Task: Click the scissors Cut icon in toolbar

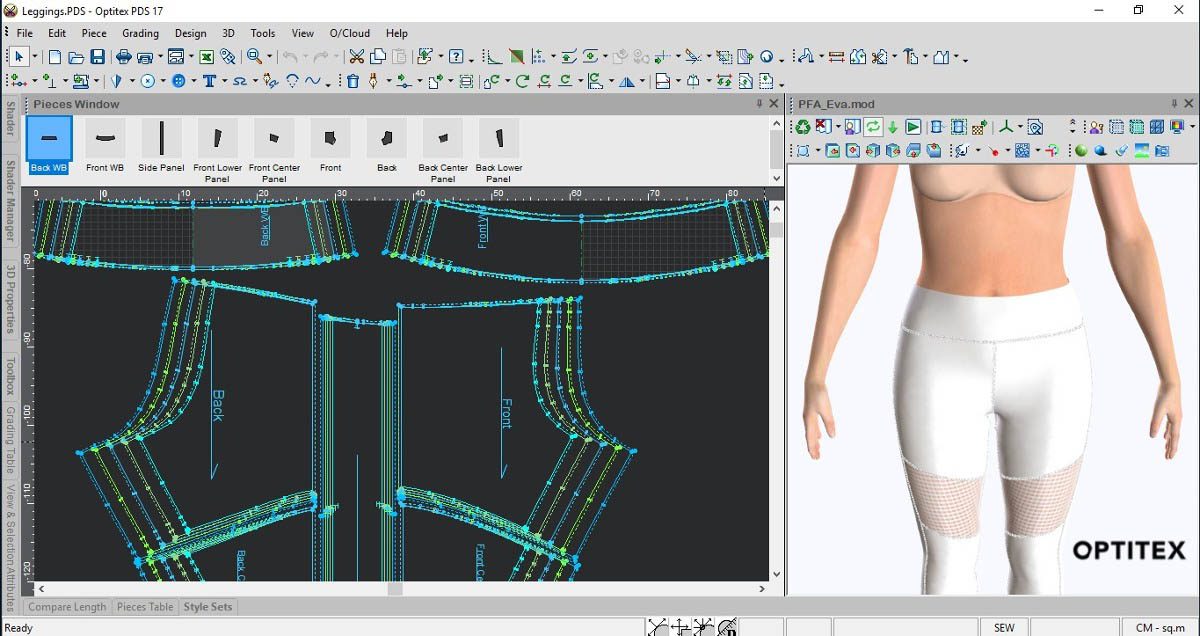Action: (x=357, y=57)
